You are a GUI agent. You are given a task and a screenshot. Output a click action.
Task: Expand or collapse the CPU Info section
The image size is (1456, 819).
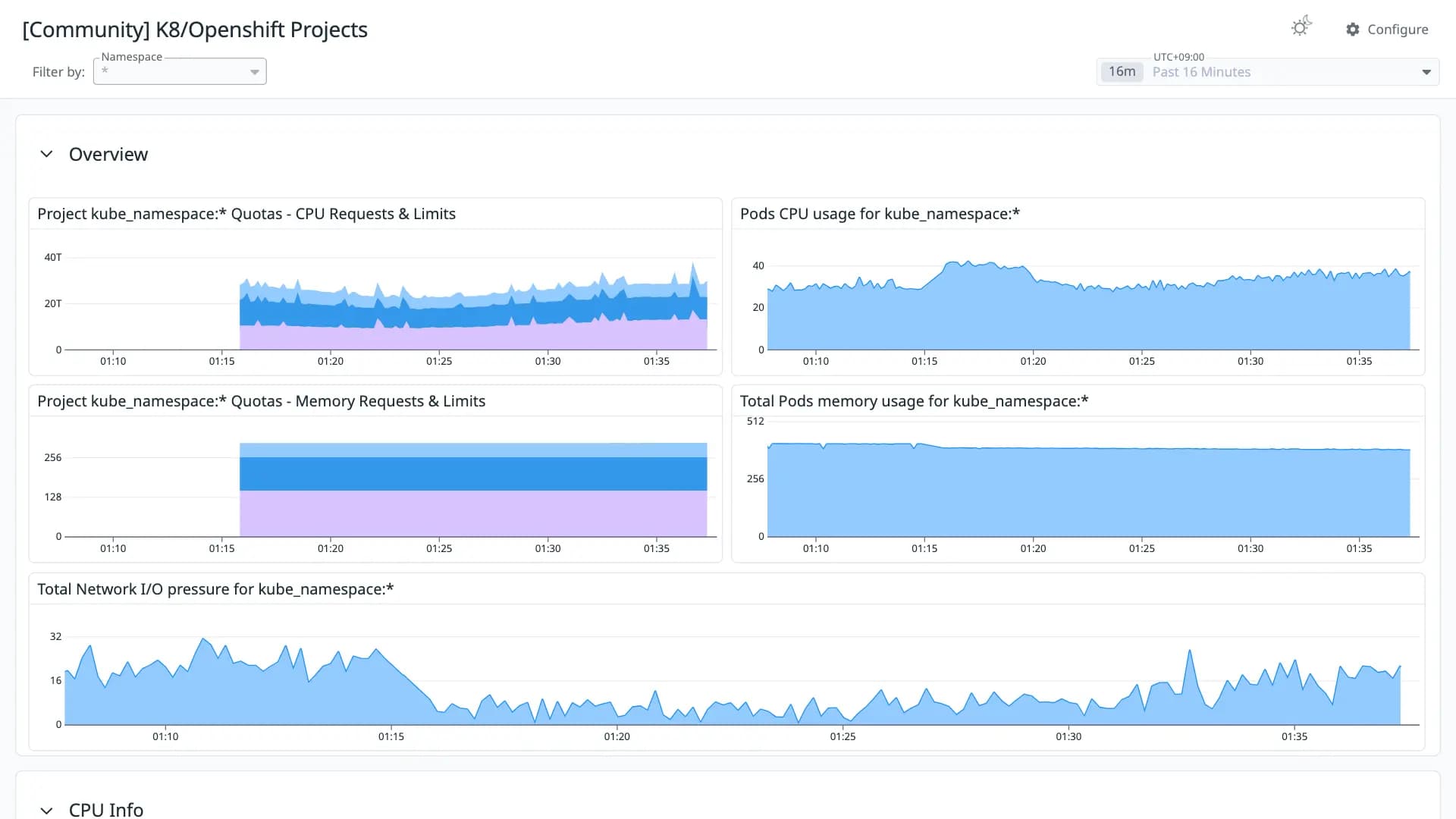[x=46, y=810]
